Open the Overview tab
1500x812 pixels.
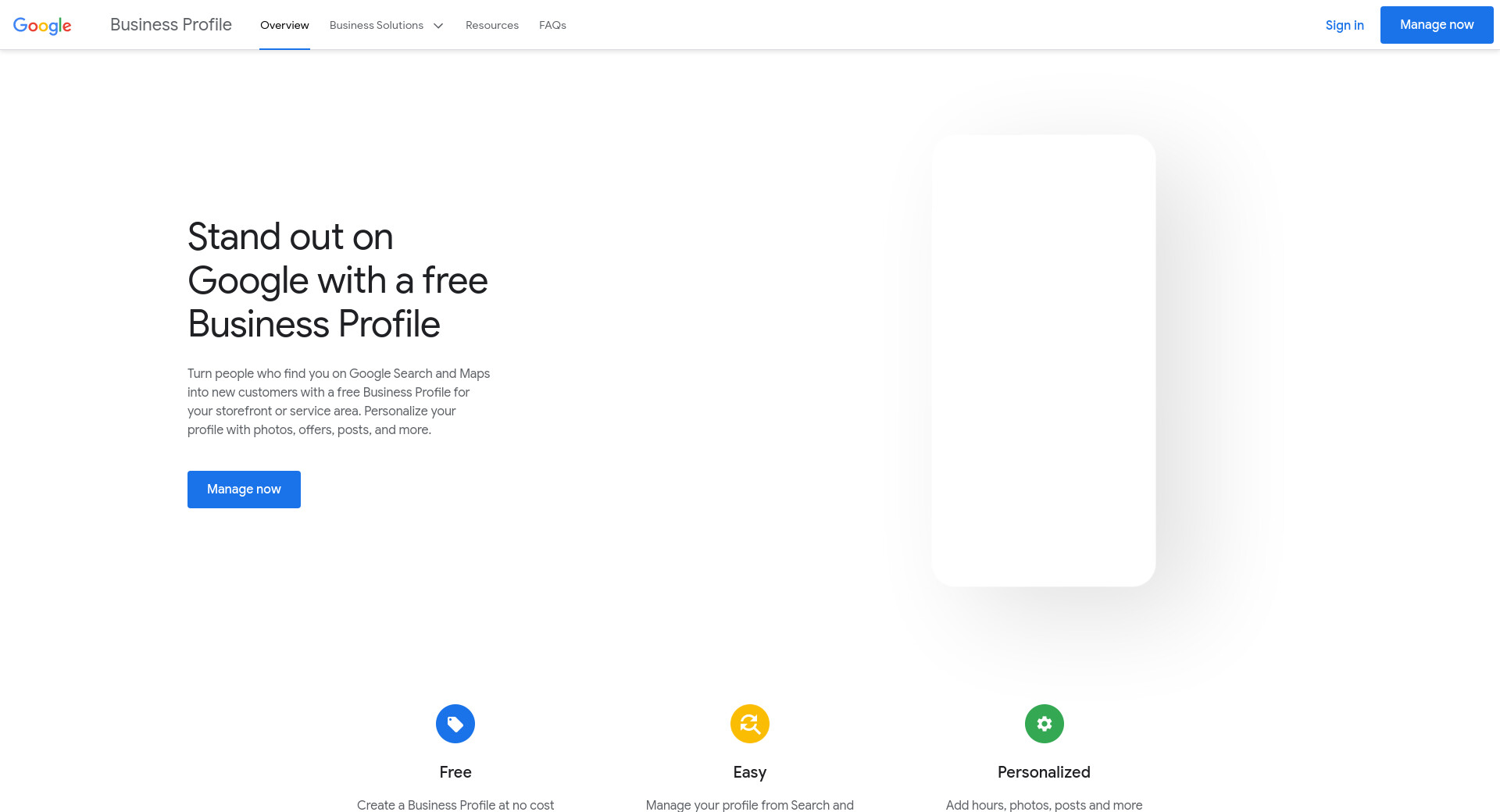[x=284, y=25]
